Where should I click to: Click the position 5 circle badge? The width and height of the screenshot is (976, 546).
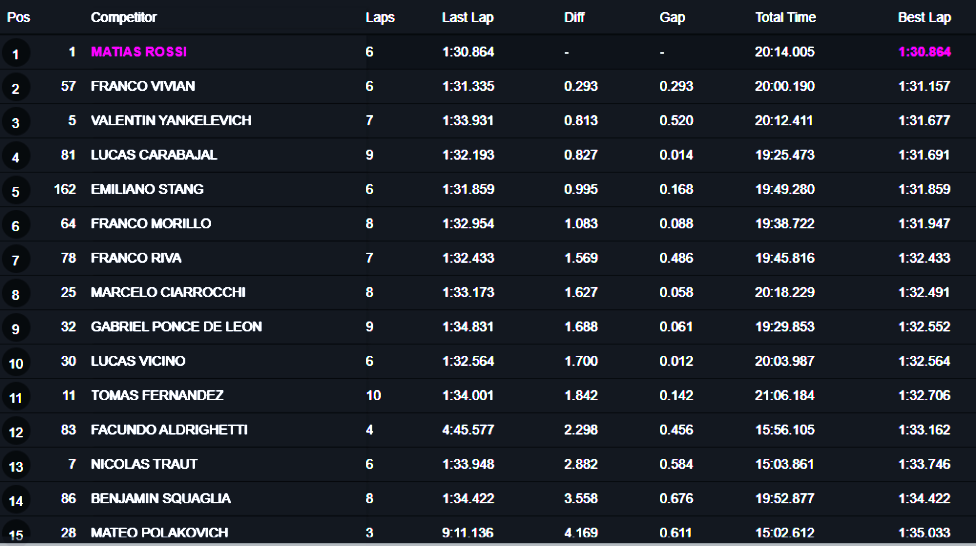coord(16,191)
